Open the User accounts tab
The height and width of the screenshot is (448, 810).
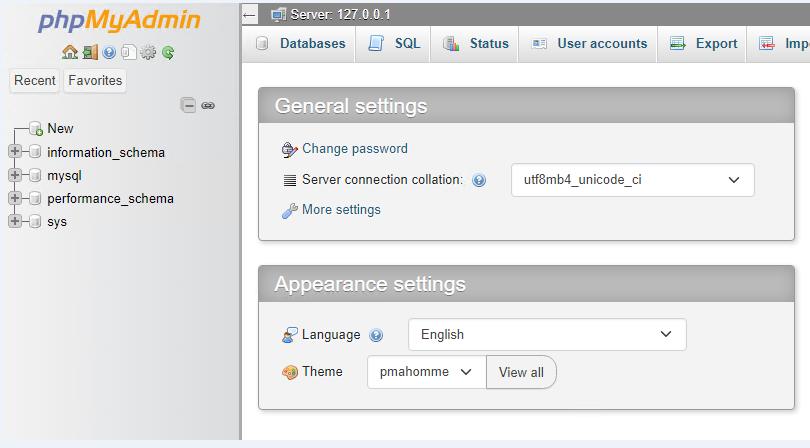(x=588, y=43)
